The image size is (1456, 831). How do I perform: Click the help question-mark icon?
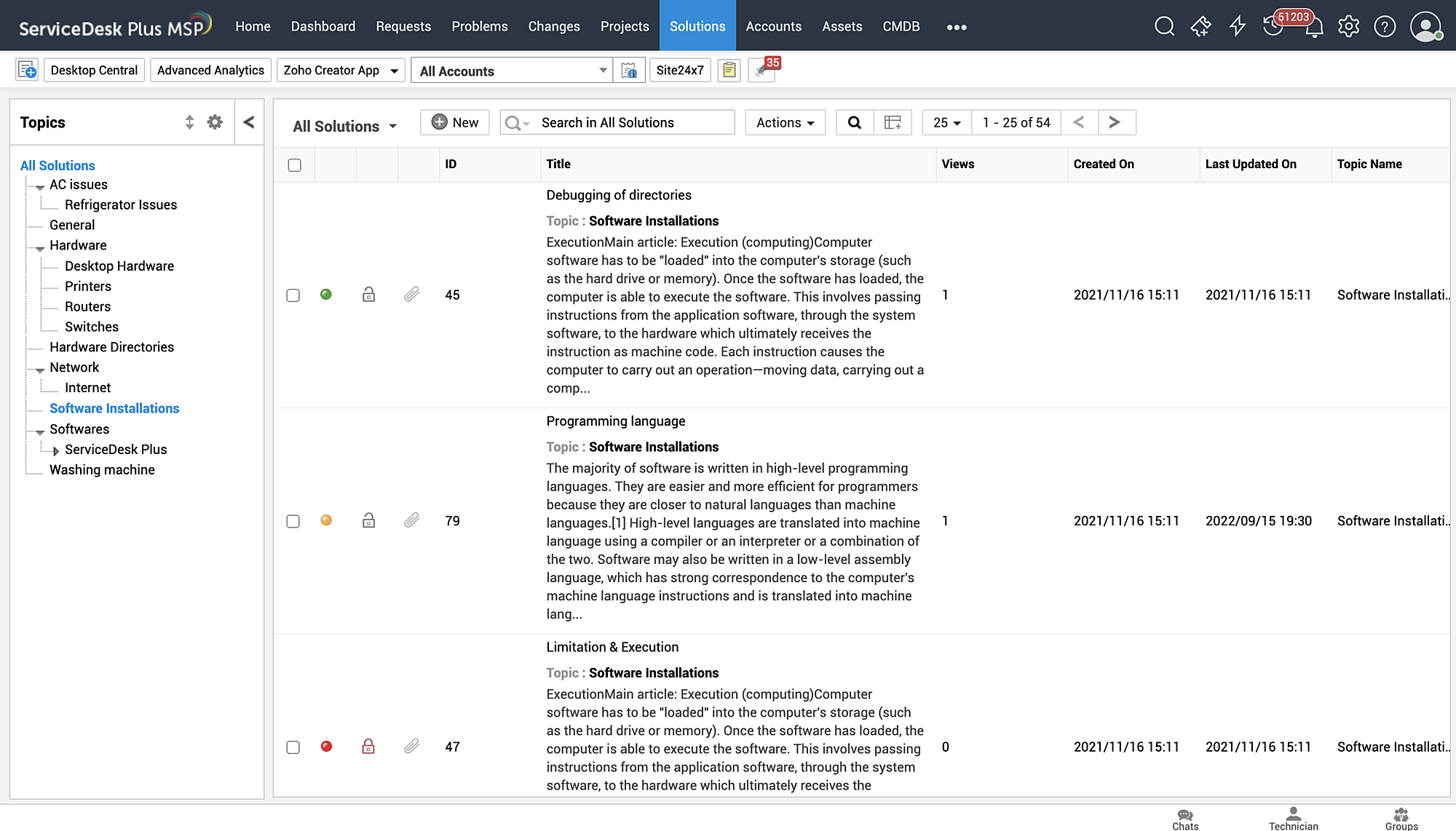tap(1385, 25)
